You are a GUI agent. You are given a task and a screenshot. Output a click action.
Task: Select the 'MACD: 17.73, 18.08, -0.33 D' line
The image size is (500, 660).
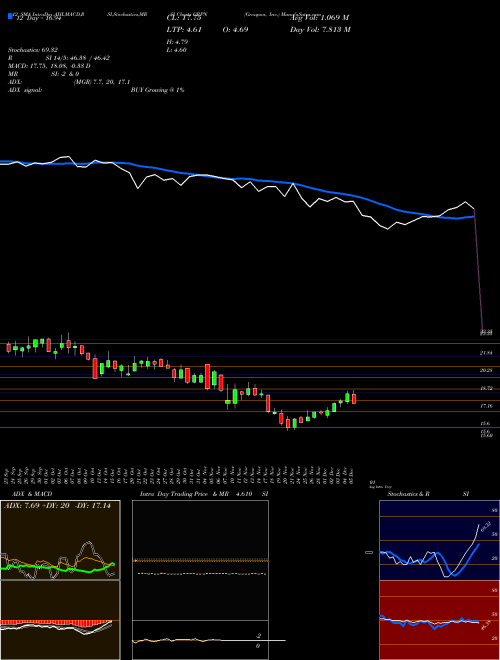(x=49, y=66)
